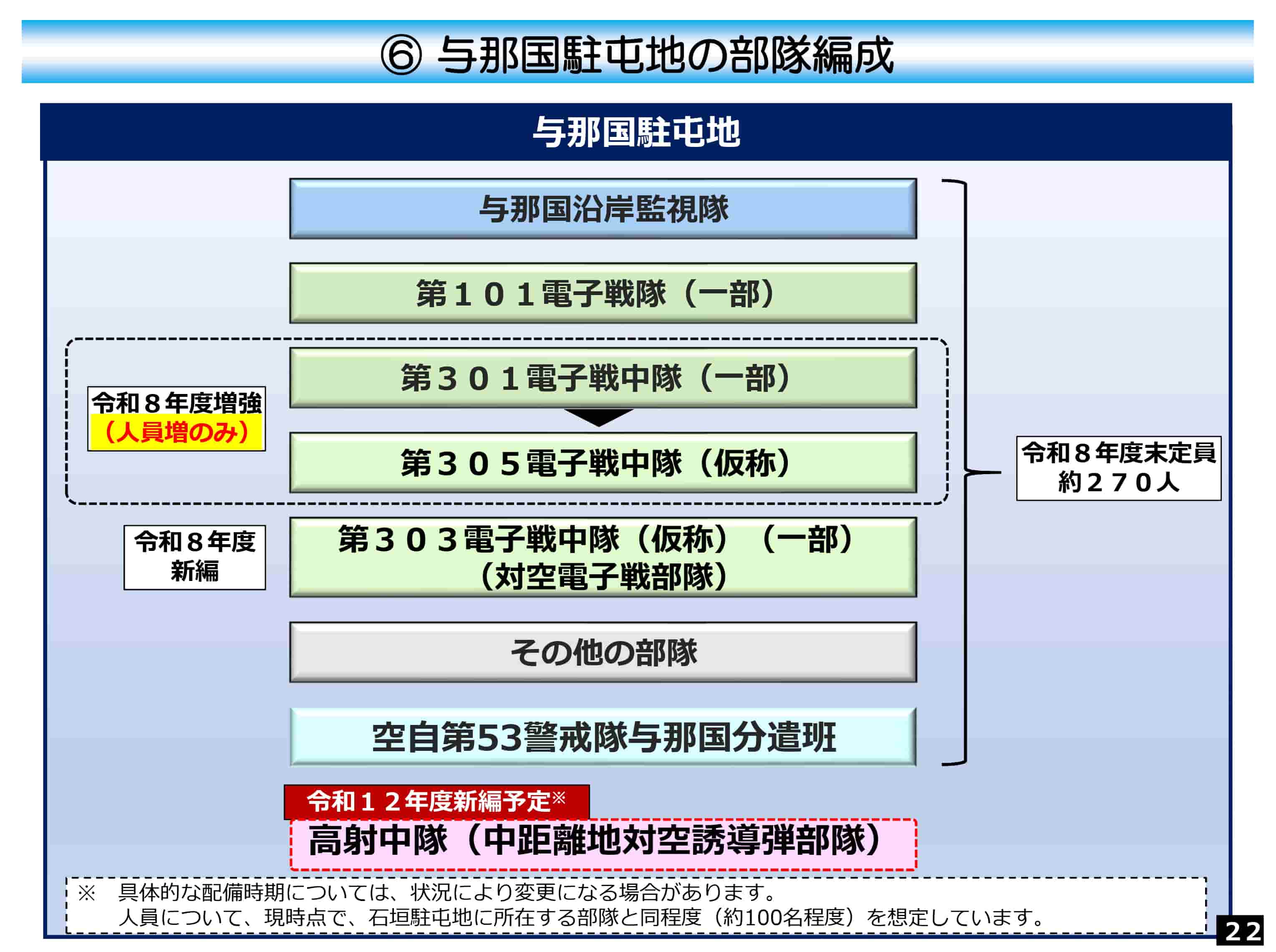Select the gray その他の部隊 box
1276x952 pixels.
pos(603,652)
